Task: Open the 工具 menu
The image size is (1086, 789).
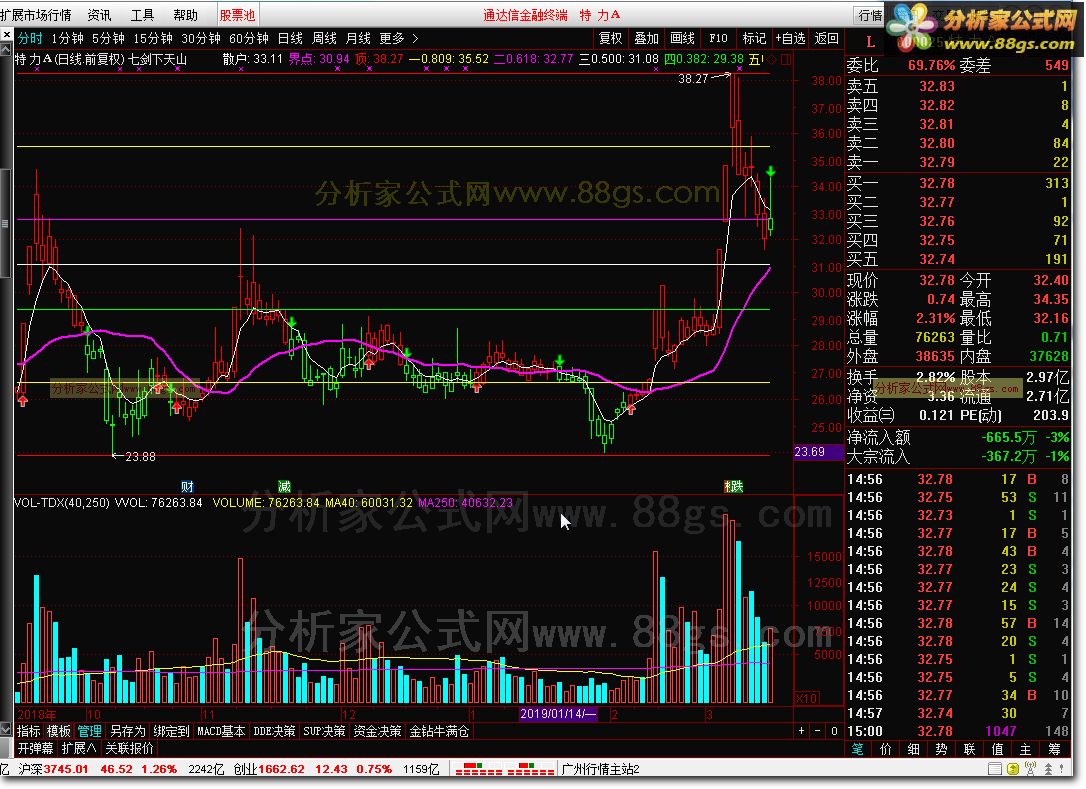Action: click(142, 15)
